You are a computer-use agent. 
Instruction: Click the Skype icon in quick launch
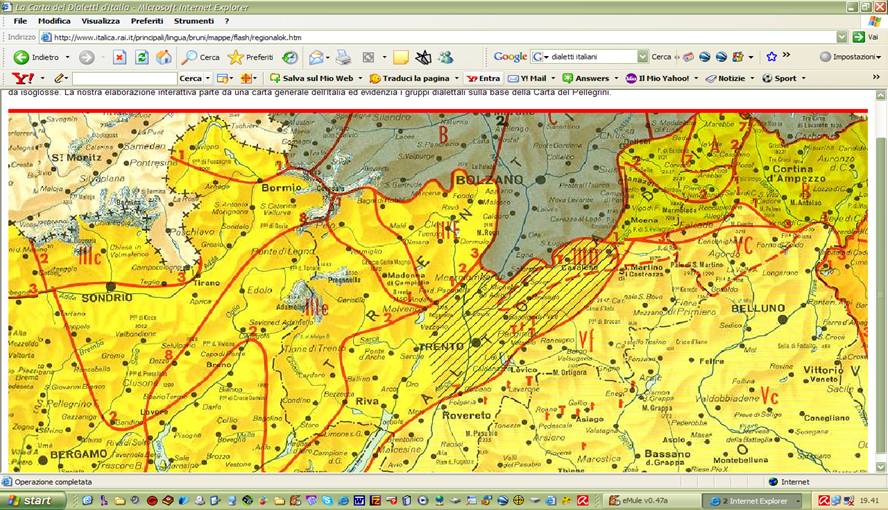(328, 501)
